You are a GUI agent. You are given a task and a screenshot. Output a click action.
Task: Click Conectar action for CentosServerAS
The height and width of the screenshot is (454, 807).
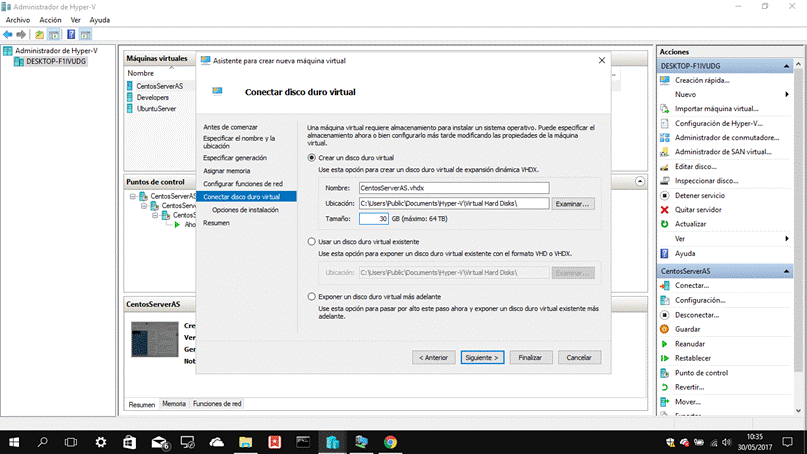692,285
